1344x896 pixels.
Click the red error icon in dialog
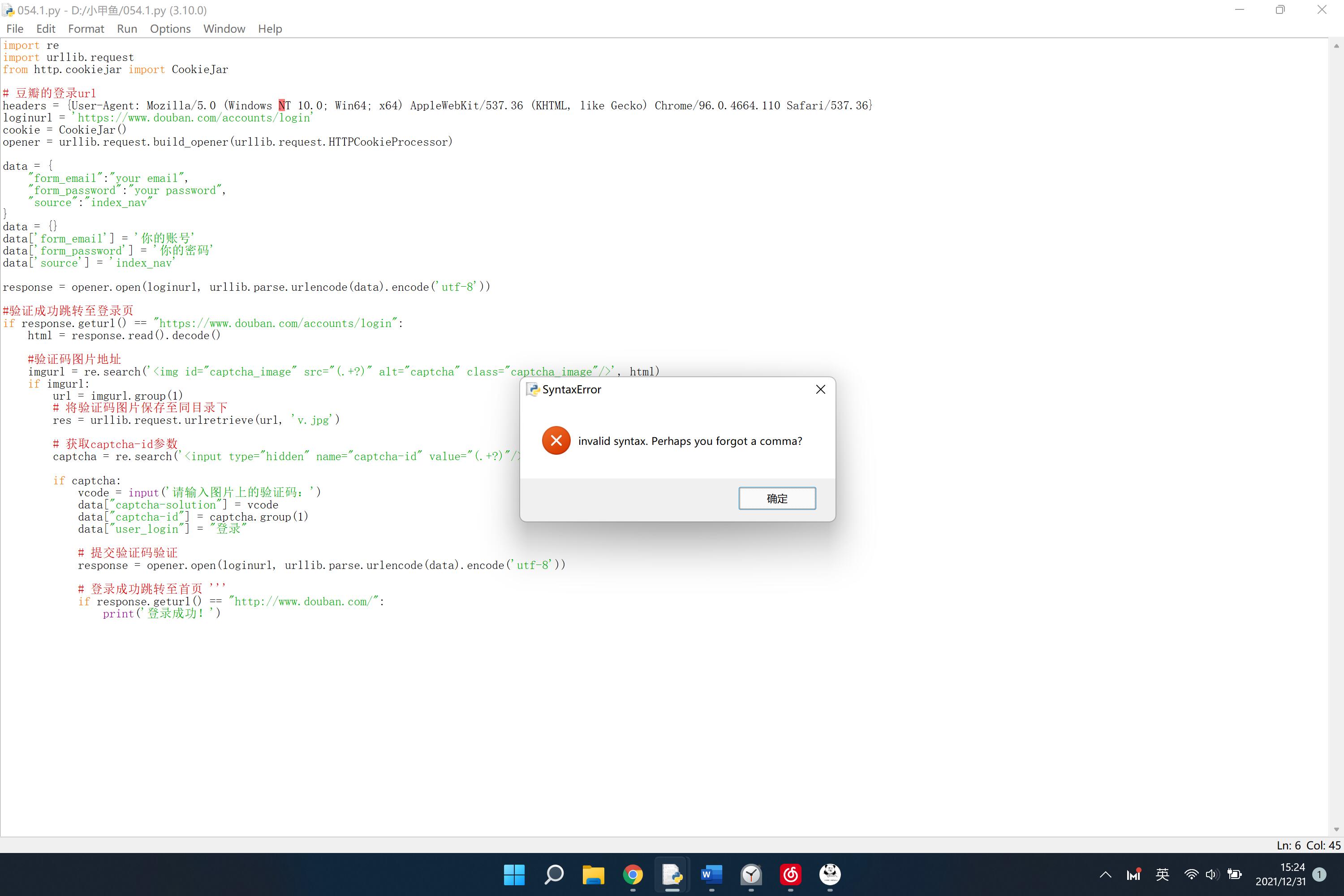[x=556, y=440]
